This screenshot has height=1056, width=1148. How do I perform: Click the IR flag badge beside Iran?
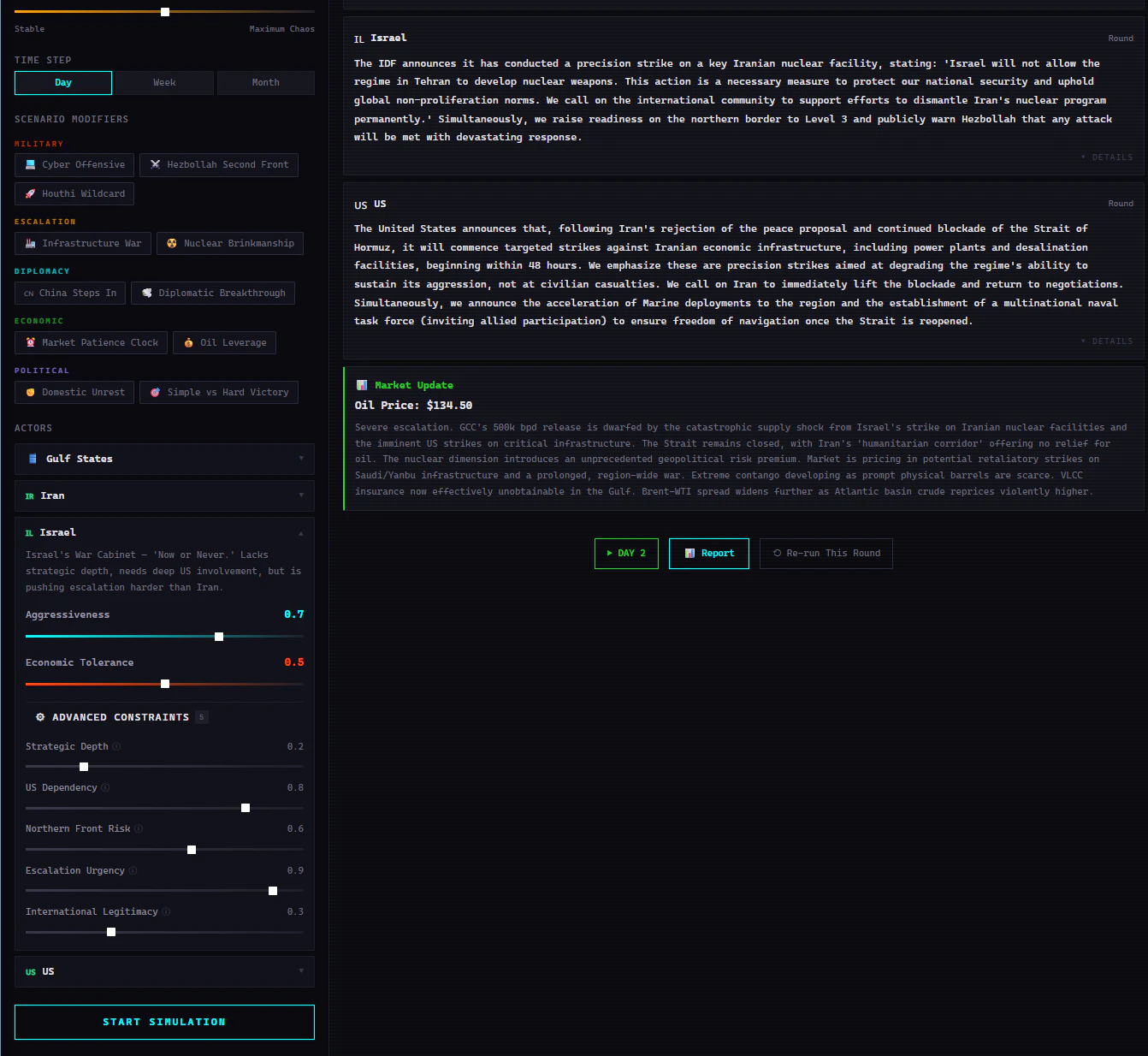30,496
